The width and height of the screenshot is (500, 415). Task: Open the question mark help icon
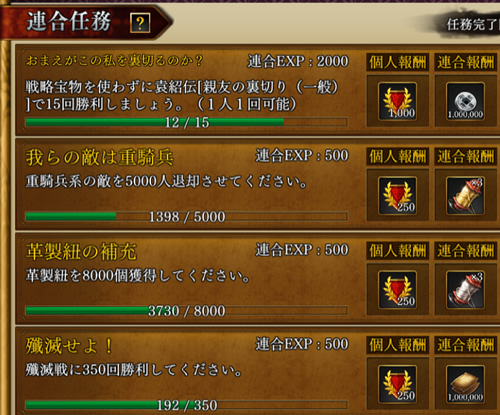[140, 23]
